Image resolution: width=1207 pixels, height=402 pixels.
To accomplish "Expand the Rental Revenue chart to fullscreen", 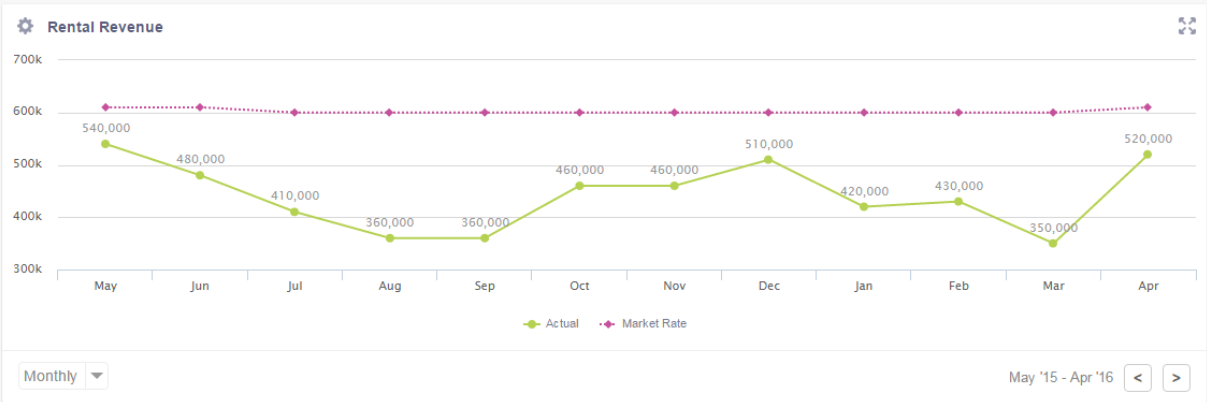I will point(1187,27).
